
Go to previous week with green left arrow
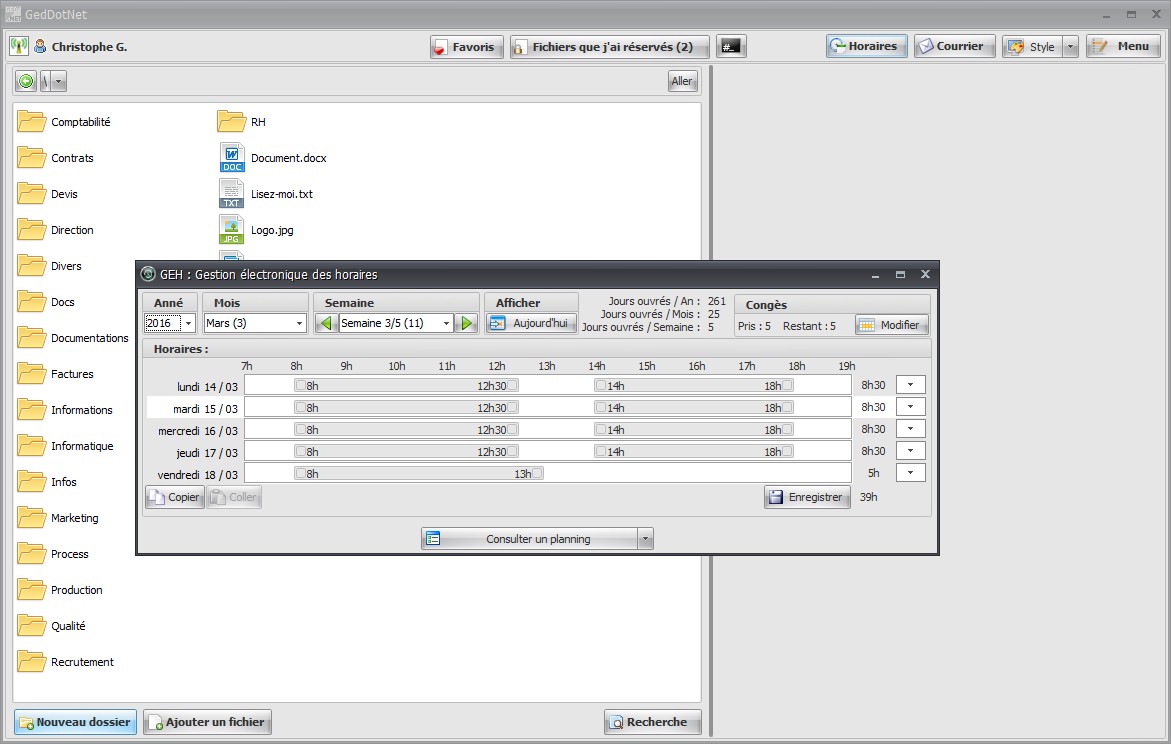[x=326, y=323]
